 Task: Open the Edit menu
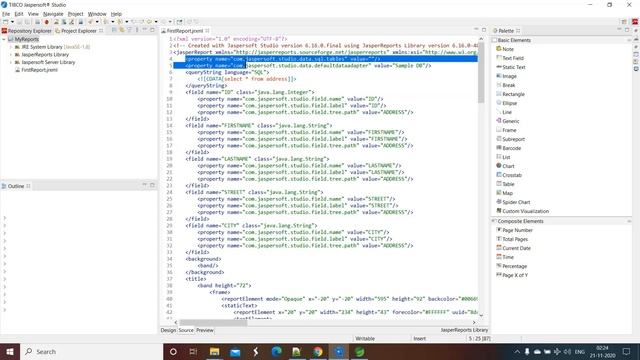click(19, 14)
